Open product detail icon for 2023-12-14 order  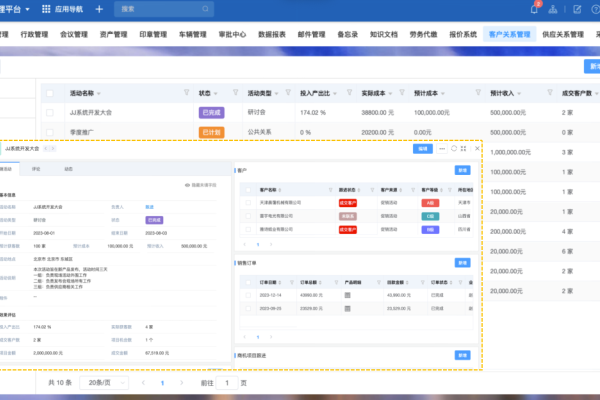pos(347,295)
